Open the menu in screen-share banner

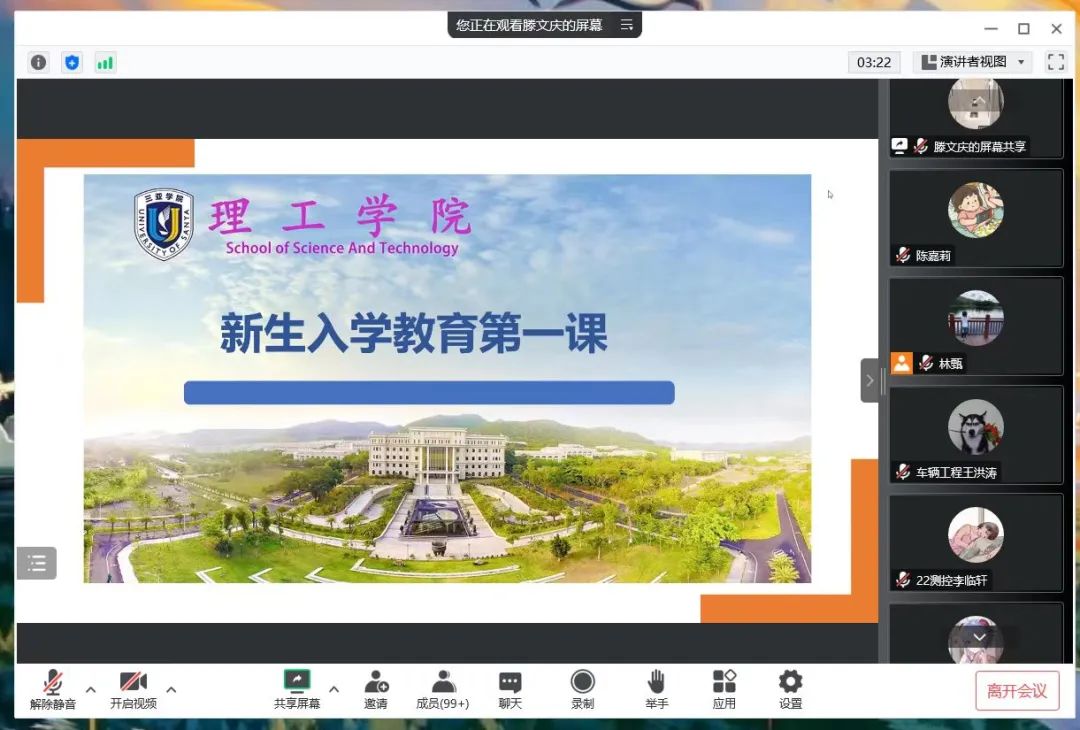tap(626, 25)
